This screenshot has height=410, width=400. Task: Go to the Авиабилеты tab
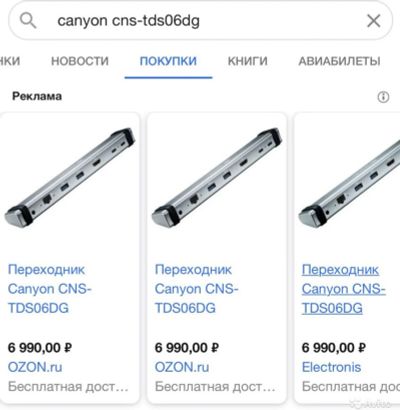tap(339, 61)
